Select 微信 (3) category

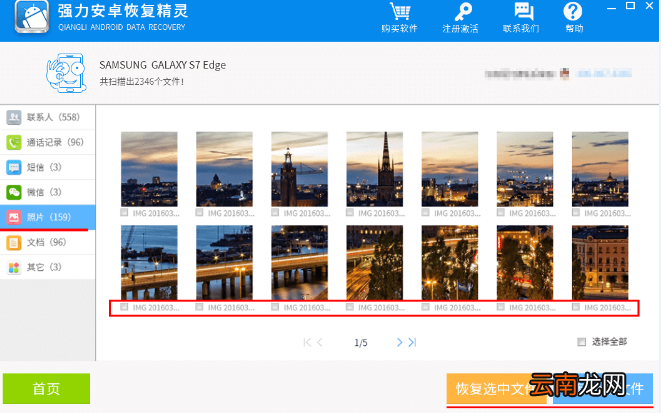click(47, 192)
